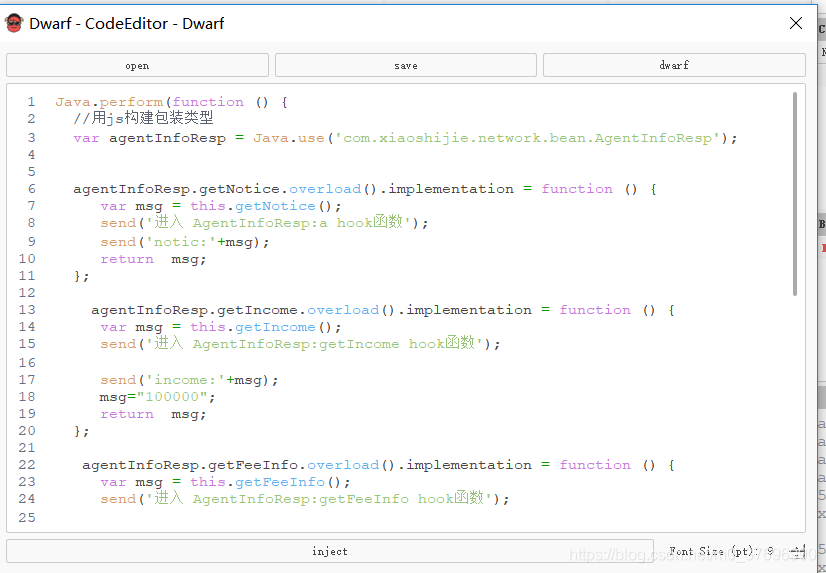Viewport: 826px width, 573px height.
Task: Click the closing '};' on line 11
Action: tap(82, 276)
